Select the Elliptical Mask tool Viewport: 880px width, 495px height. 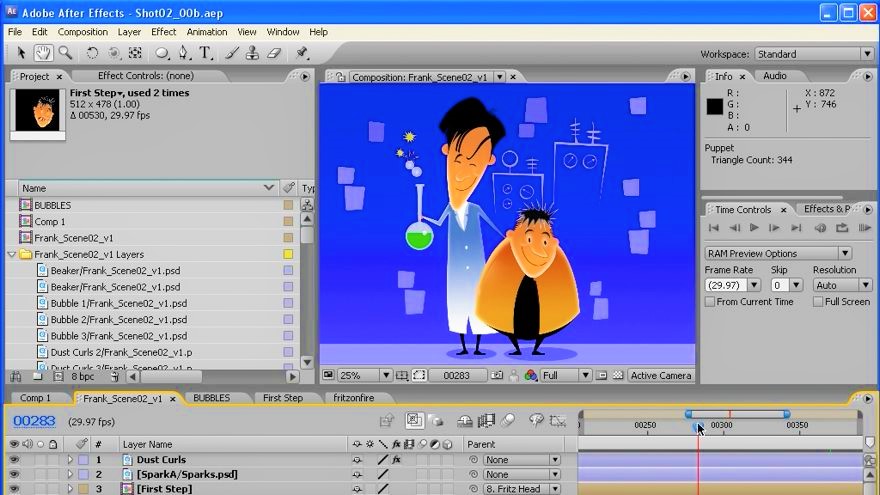click(162, 53)
